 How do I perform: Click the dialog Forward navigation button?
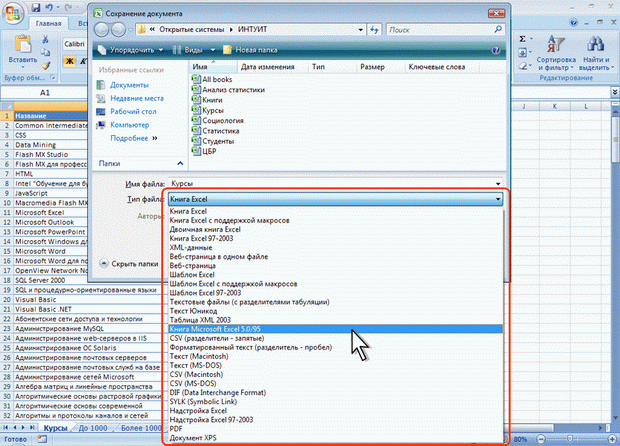118,30
